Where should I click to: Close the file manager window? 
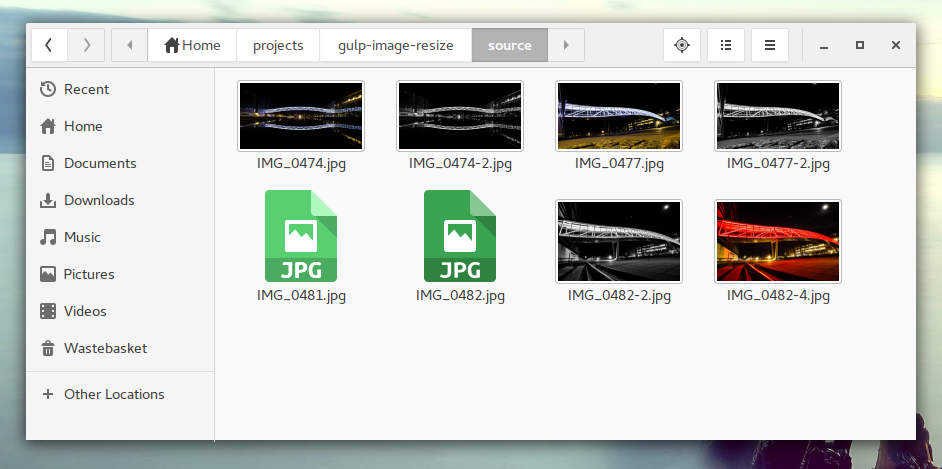(896, 45)
